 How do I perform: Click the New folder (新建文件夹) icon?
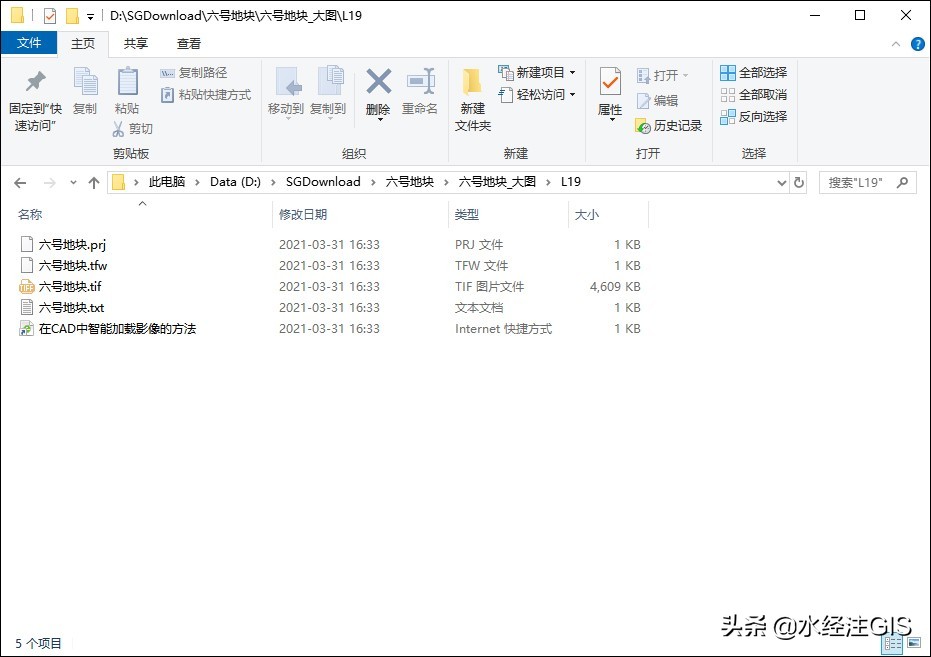(x=473, y=82)
